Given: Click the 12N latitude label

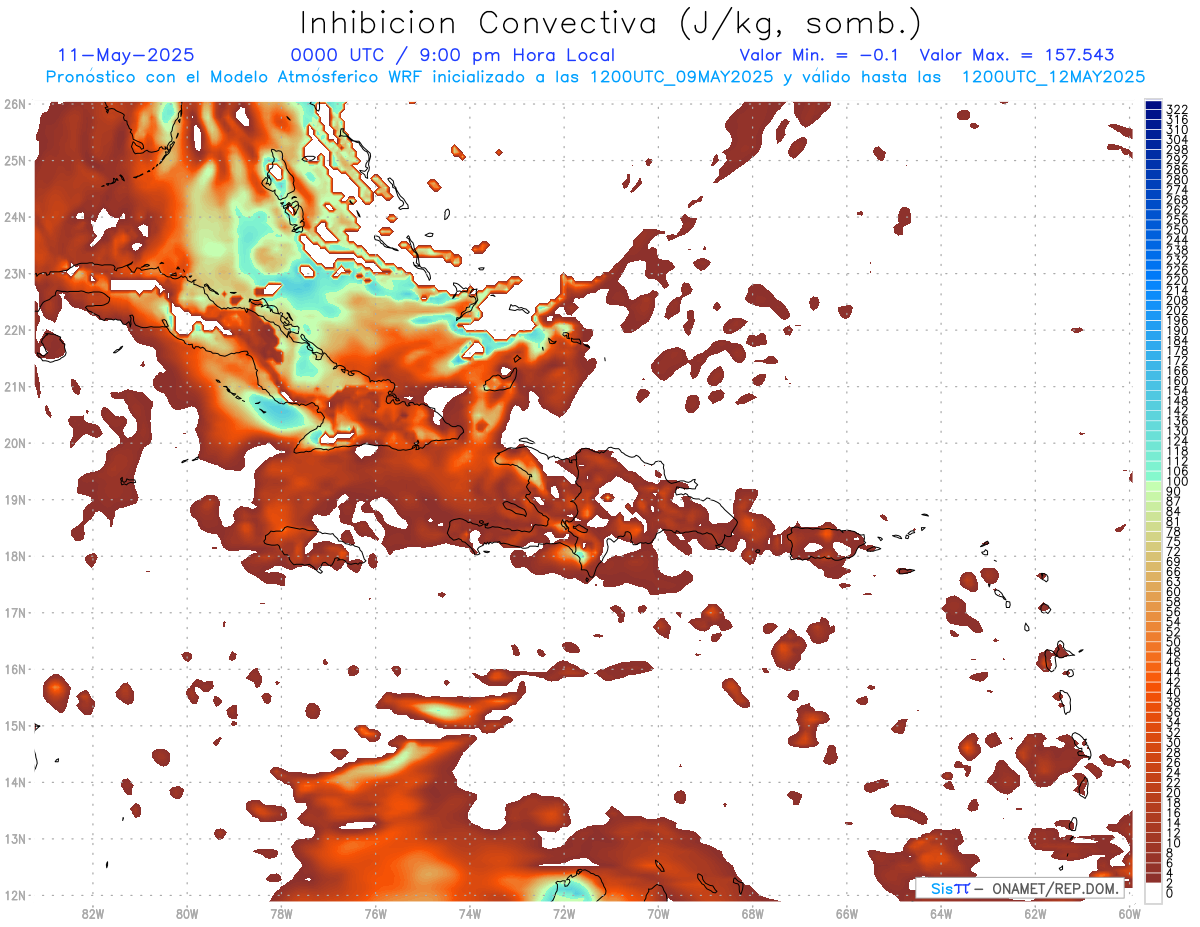Looking at the screenshot, I should pyautogui.click(x=16, y=895).
